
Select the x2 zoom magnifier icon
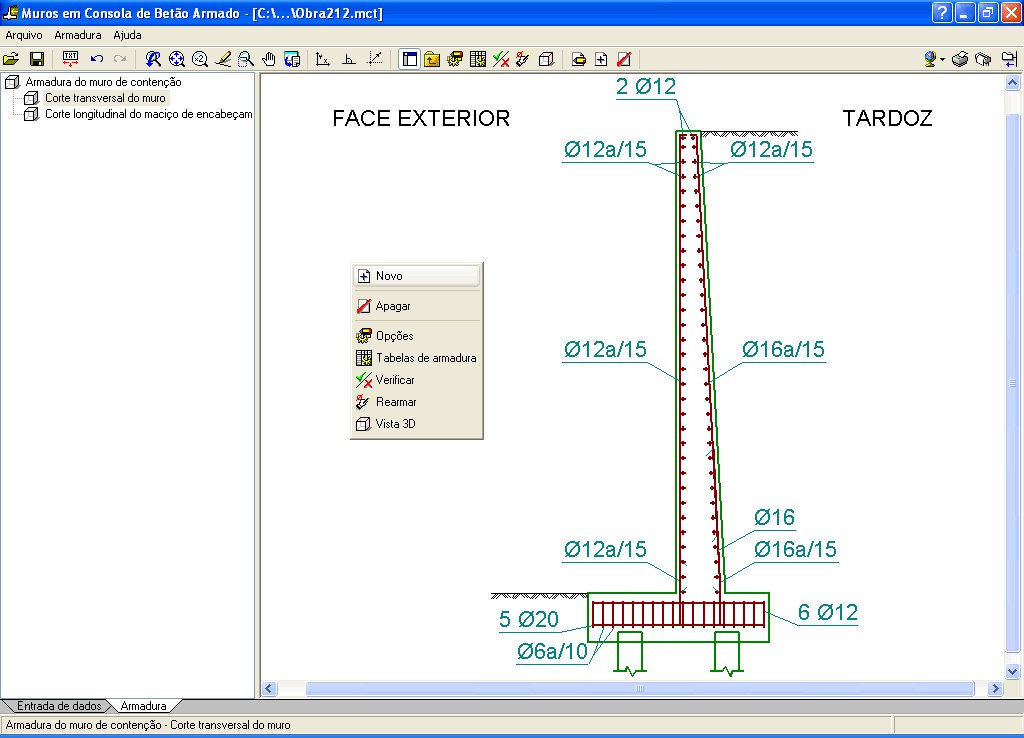point(200,59)
